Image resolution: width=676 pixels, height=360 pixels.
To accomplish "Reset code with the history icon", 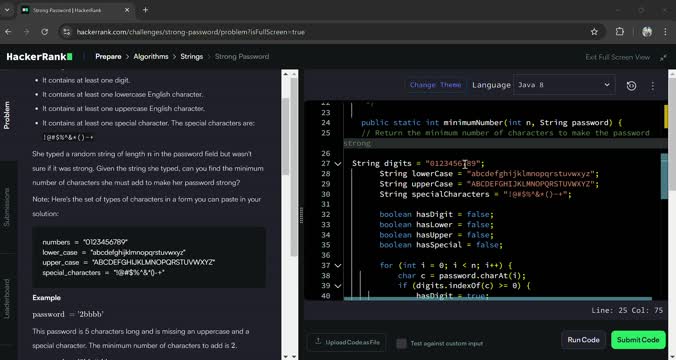I will pyautogui.click(x=631, y=85).
